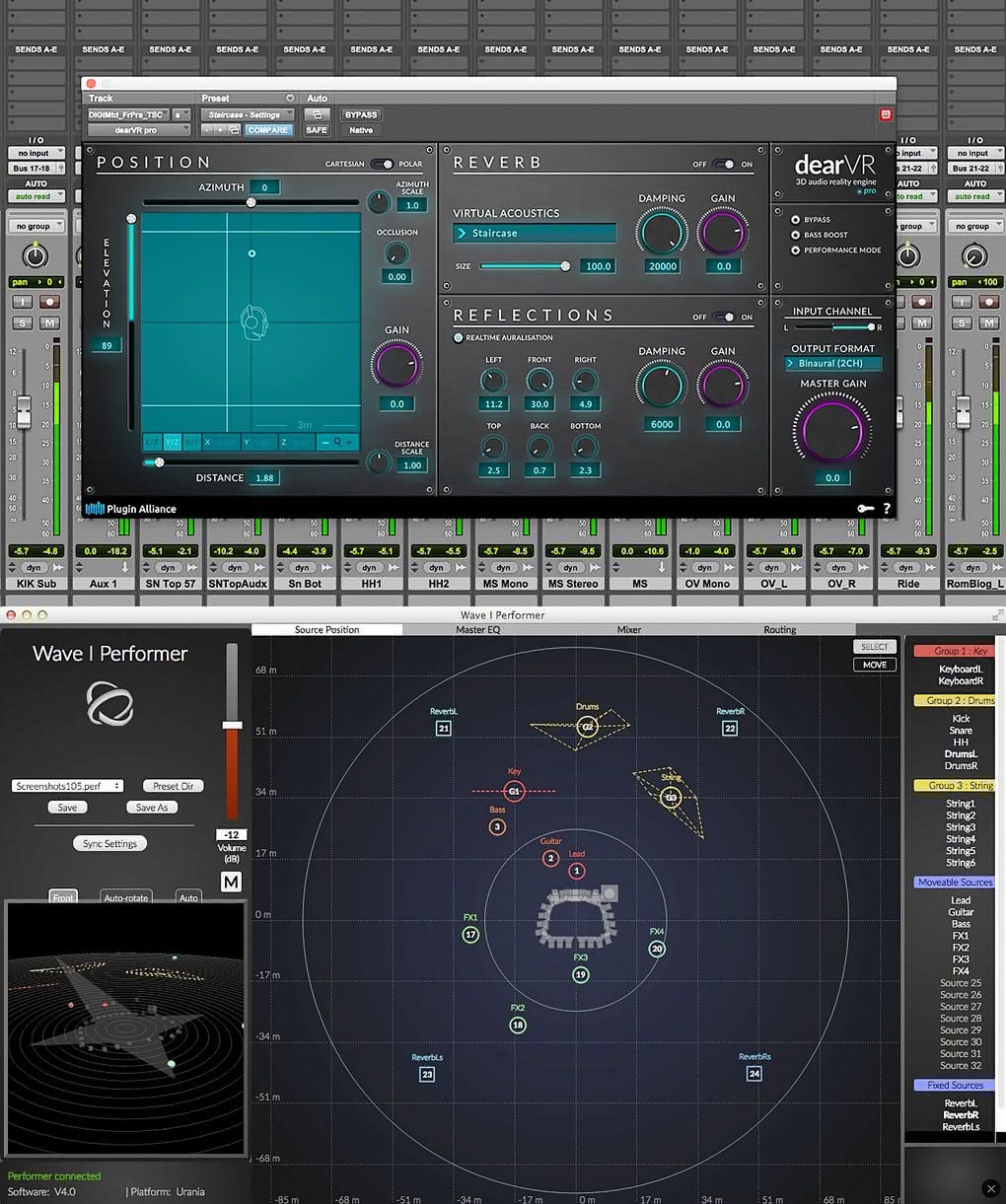Click the key license icon in dearVR

(x=865, y=509)
